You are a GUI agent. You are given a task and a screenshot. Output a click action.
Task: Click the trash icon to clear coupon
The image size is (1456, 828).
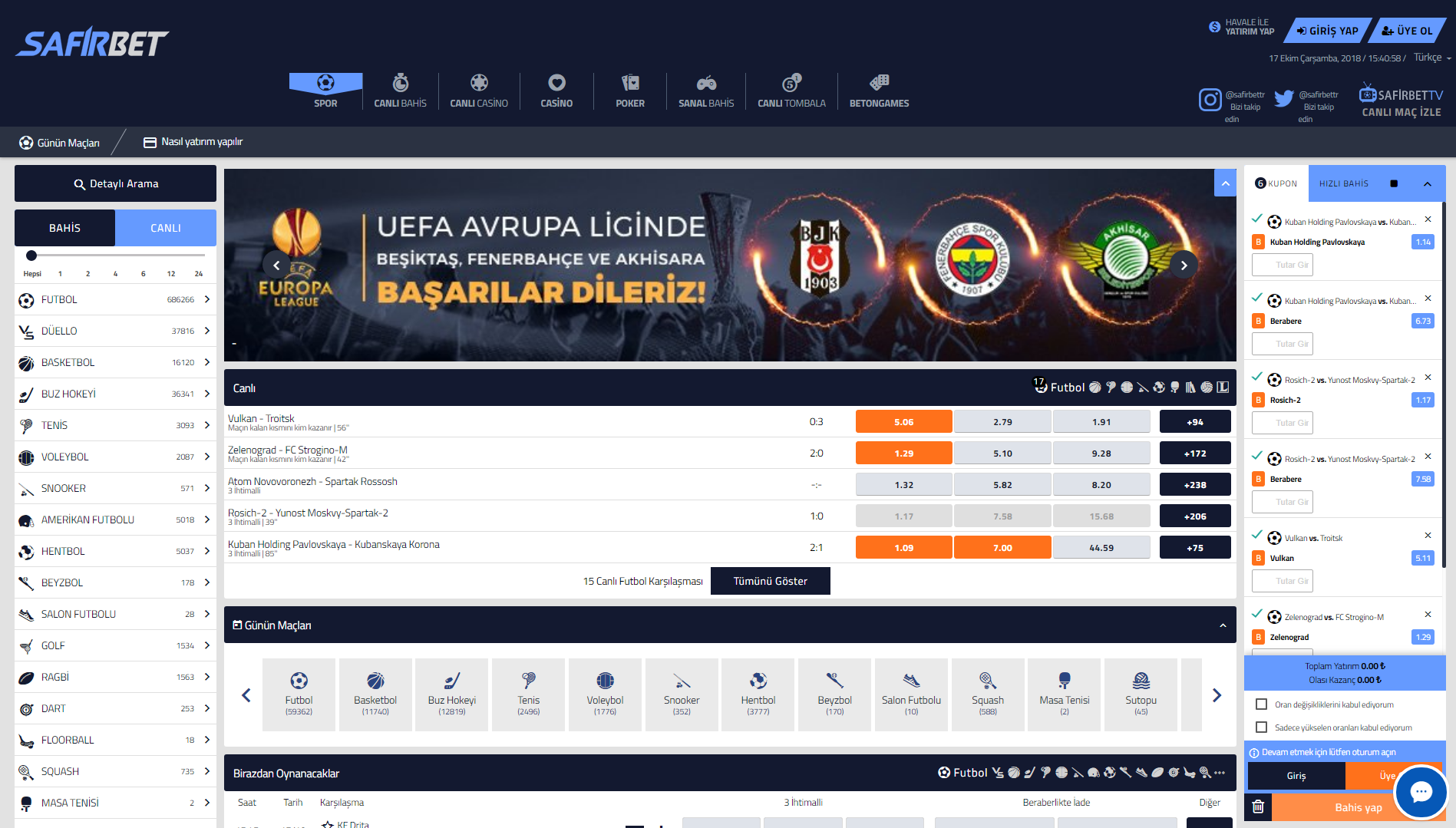click(x=1258, y=807)
